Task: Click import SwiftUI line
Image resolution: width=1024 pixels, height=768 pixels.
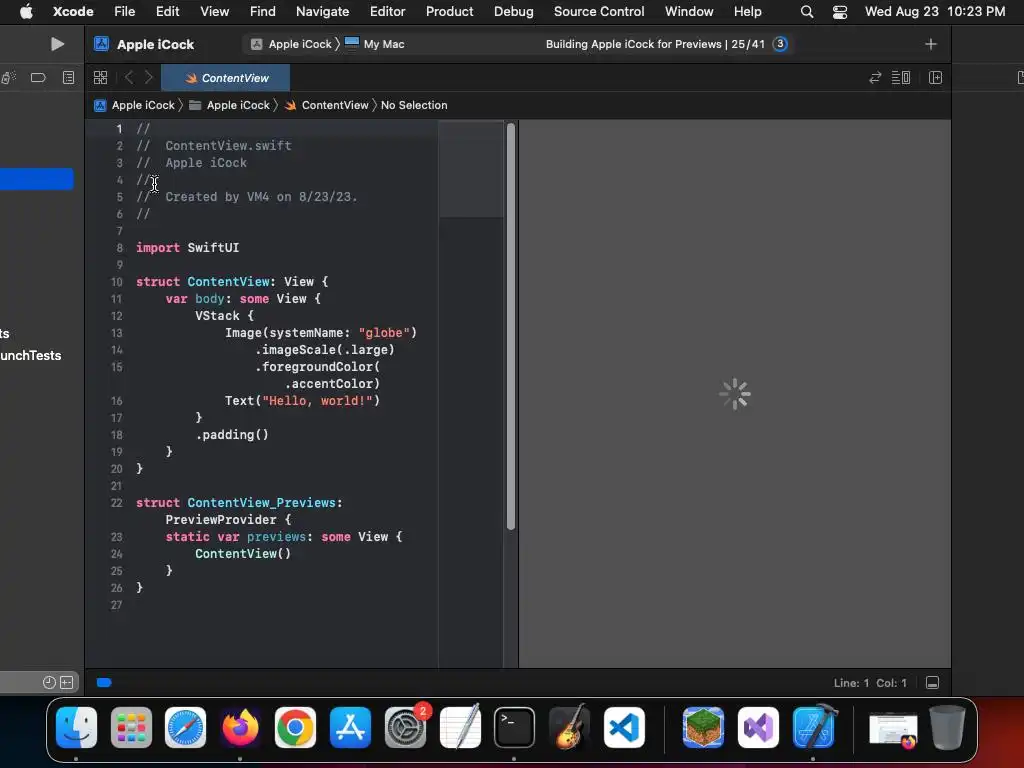Action: click(x=187, y=248)
